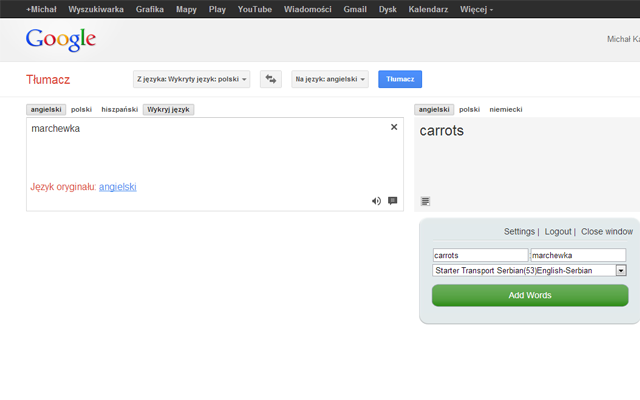This screenshot has height=400, width=640.
Task: Click the Google logo
Action: tap(60, 40)
